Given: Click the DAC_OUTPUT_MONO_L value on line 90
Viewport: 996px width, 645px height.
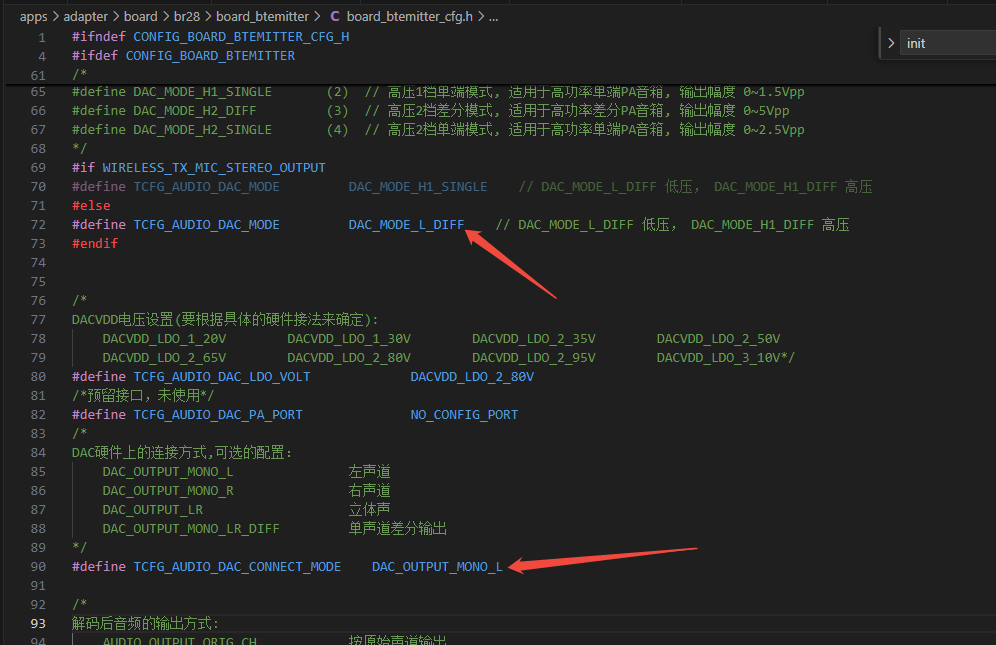Looking at the screenshot, I should (x=438, y=567).
